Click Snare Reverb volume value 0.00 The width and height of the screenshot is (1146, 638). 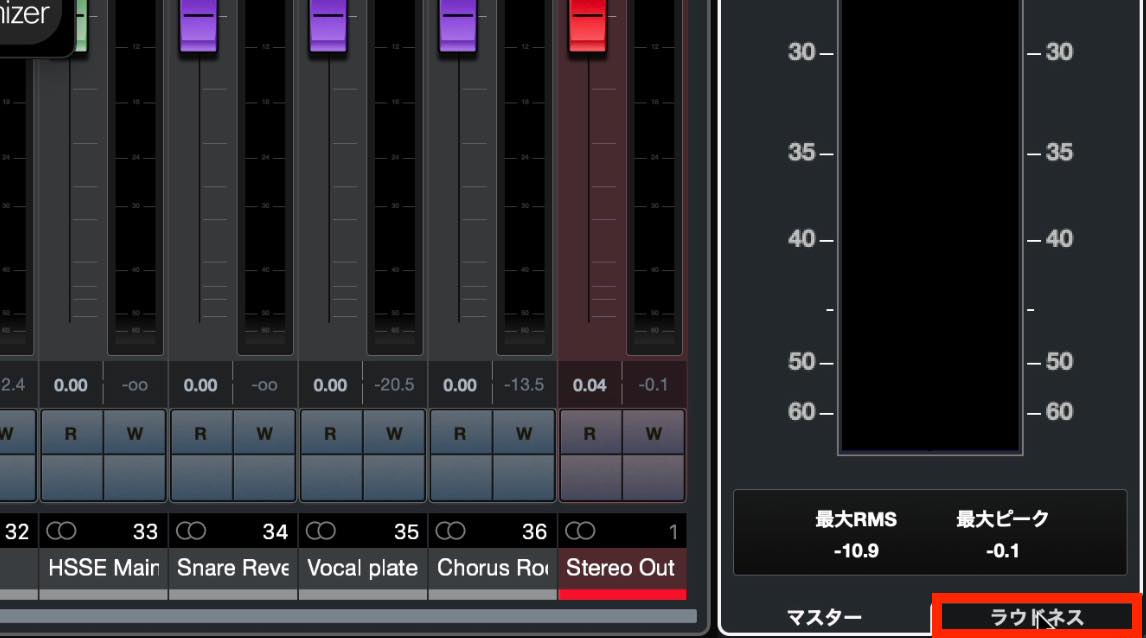pyautogui.click(x=201, y=385)
